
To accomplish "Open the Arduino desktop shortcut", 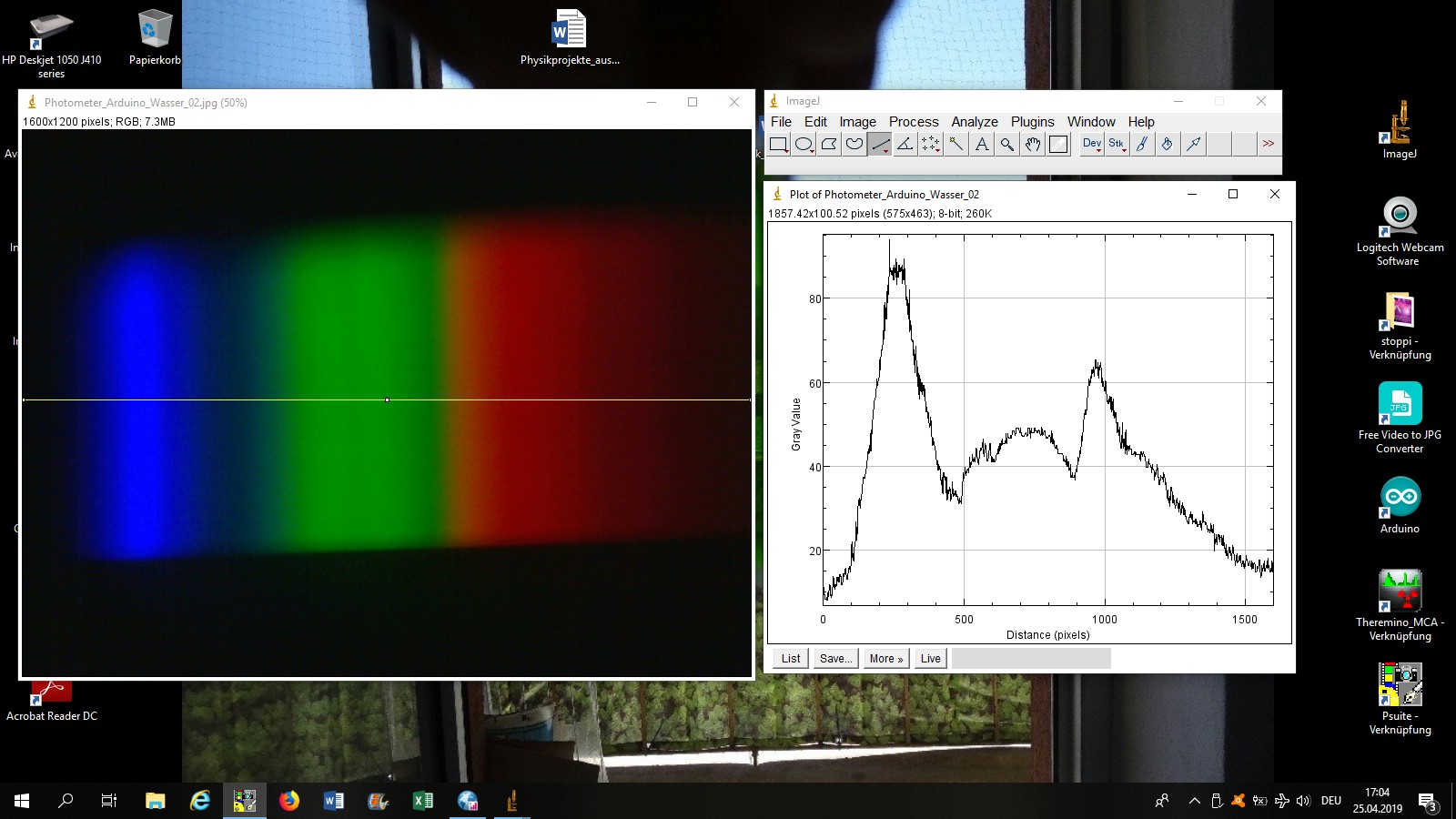I will [x=1400, y=505].
